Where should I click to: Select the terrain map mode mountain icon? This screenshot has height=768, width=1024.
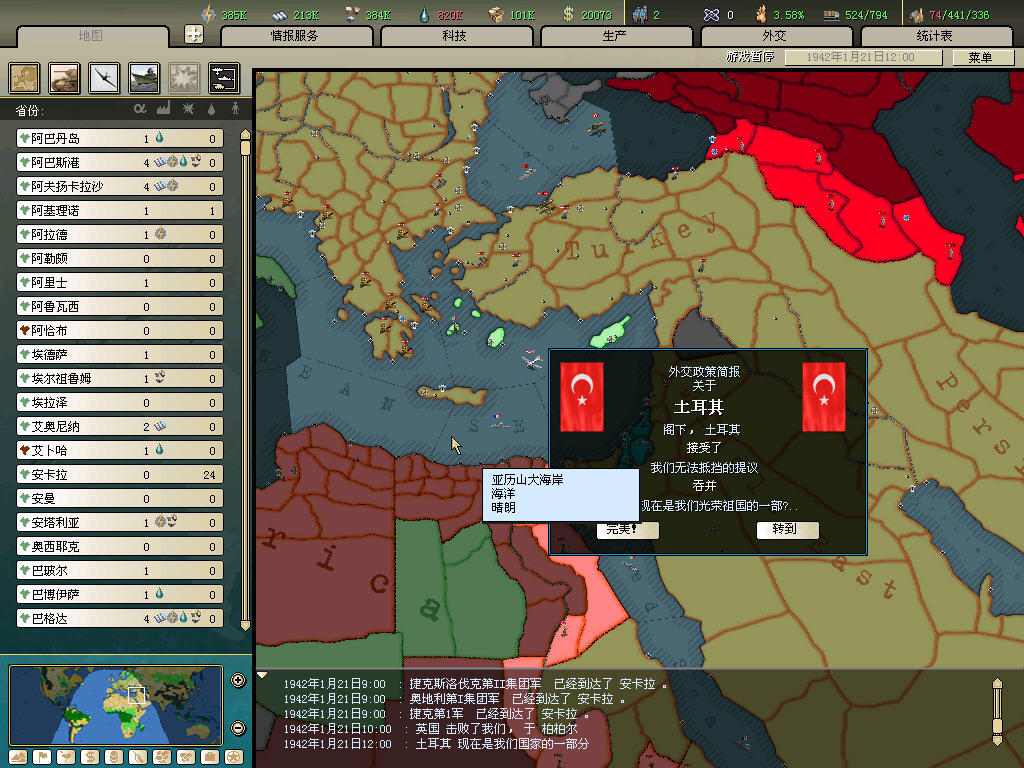18,757
